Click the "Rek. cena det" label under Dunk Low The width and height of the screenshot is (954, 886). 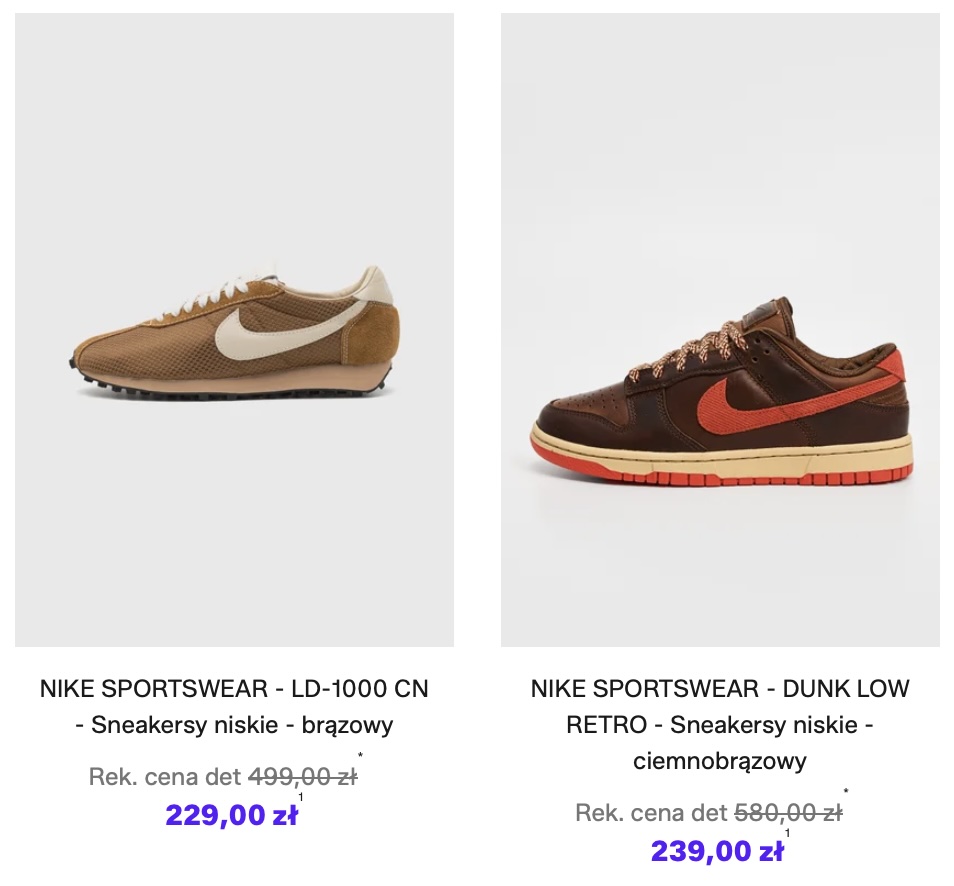point(651,813)
